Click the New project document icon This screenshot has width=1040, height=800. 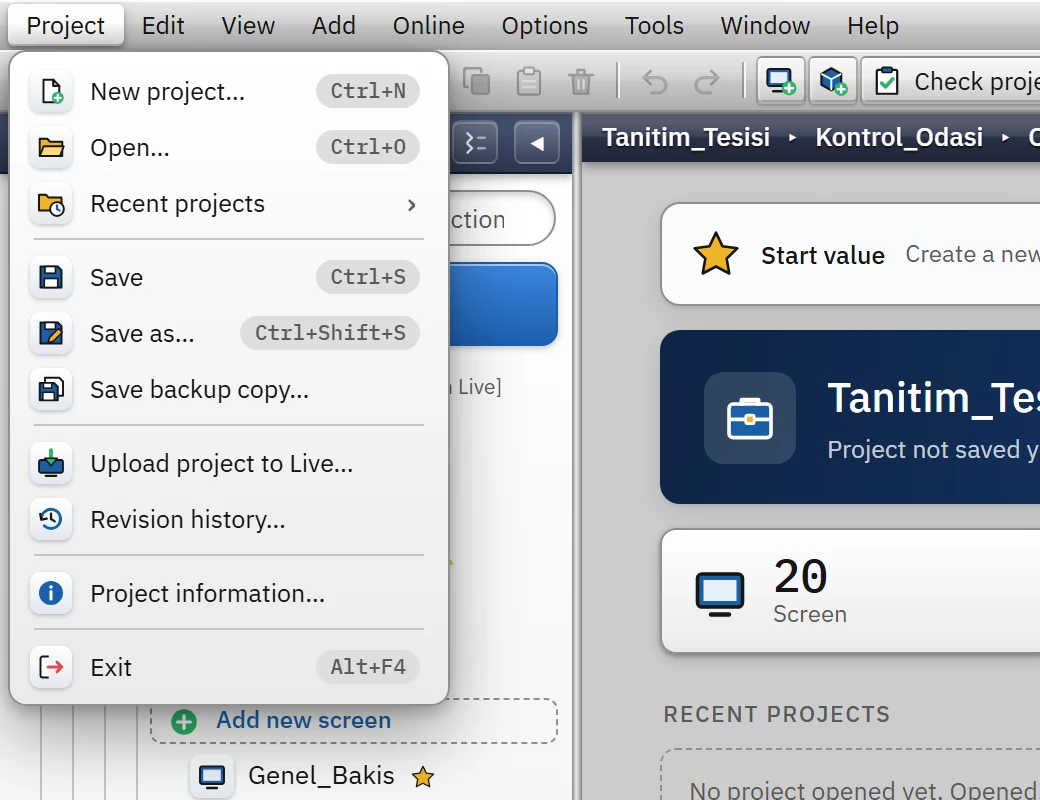pos(51,92)
